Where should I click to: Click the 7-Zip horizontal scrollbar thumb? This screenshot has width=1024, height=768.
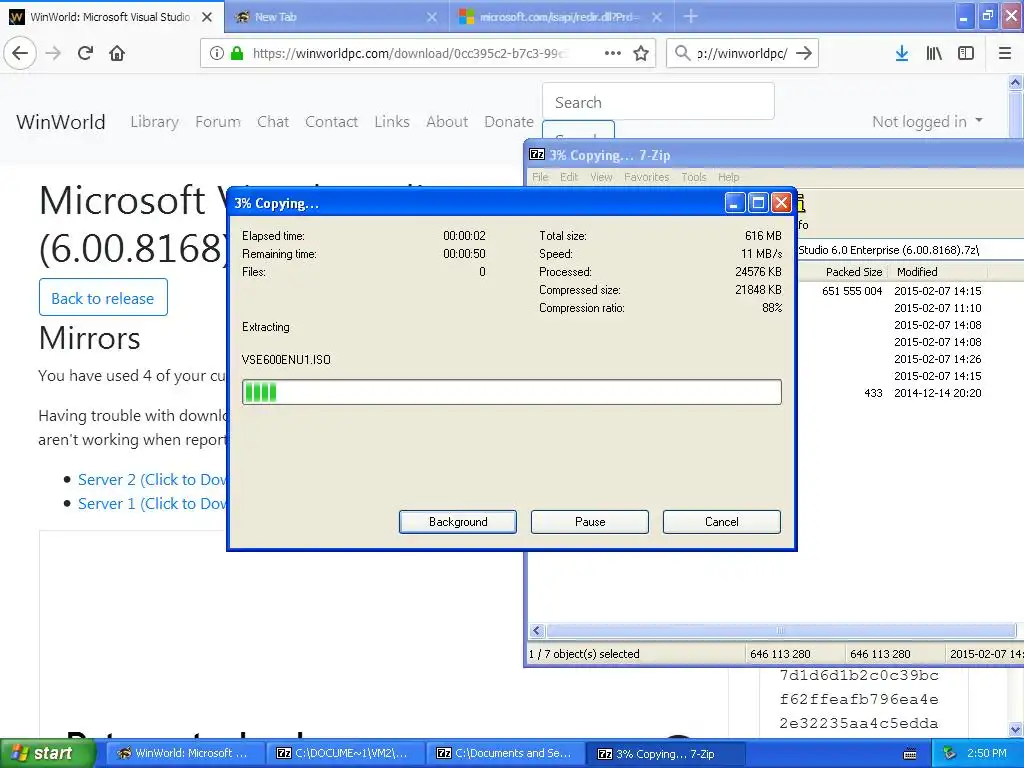(x=781, y=630)
